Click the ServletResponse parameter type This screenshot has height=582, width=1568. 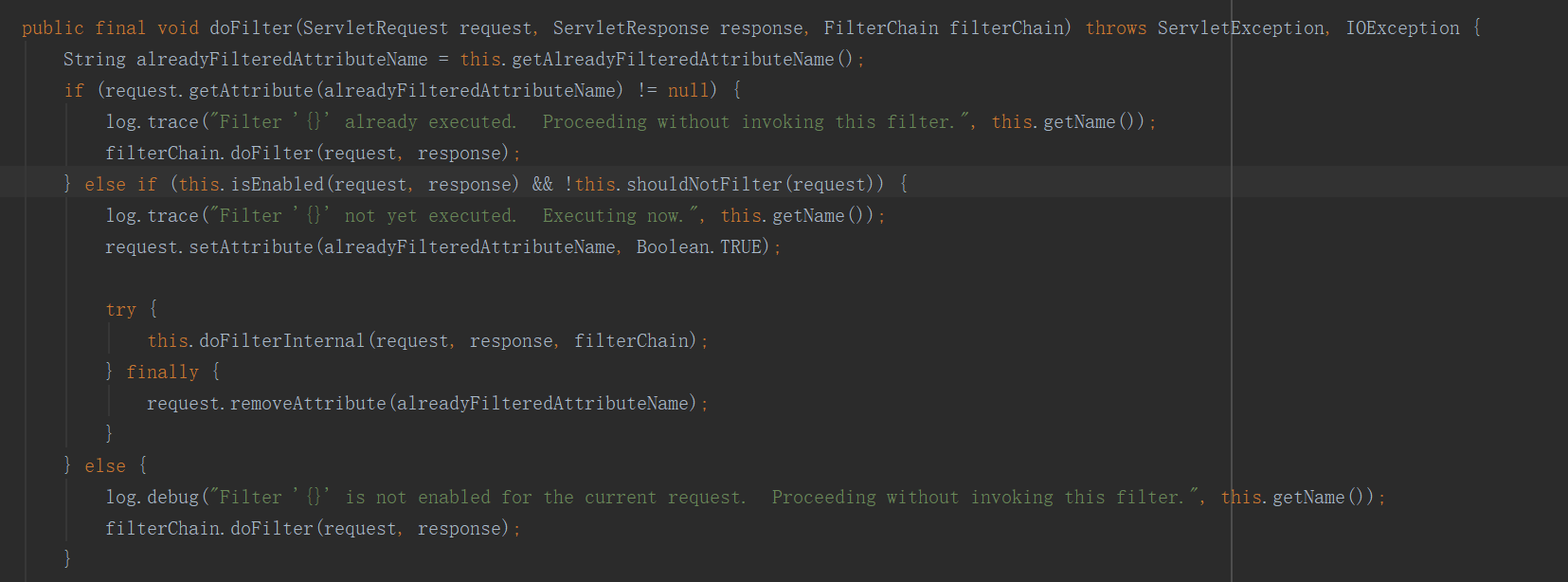[x=631, y=28]
